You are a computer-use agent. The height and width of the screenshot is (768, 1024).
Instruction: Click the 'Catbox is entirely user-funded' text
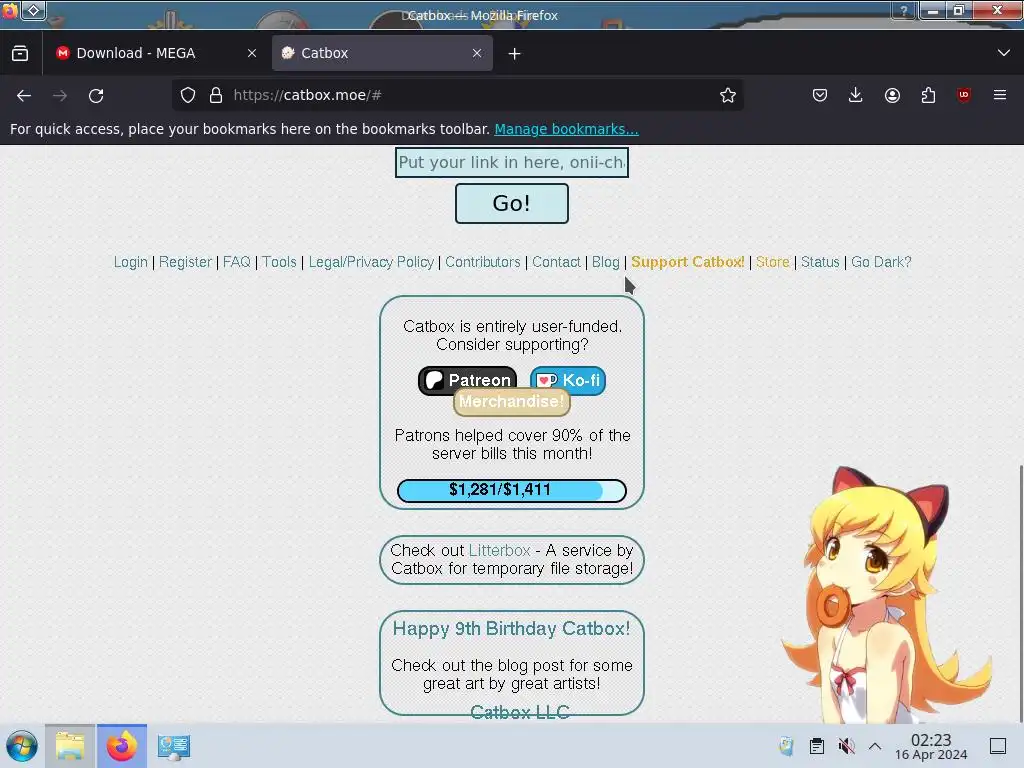point(512,335)
